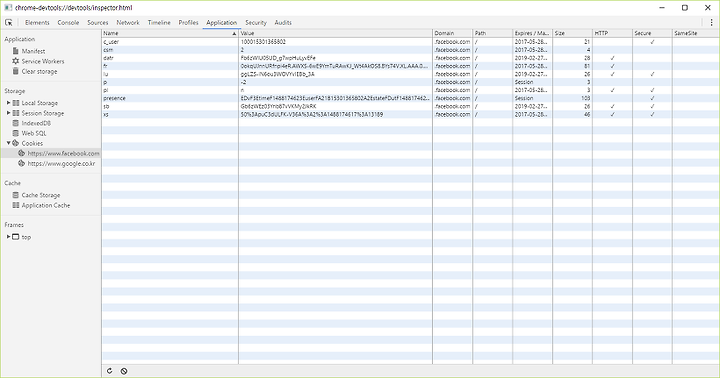This screenshot has height=378, width=720.
Task: Sort by Name column header
Action: pos(169,33)
